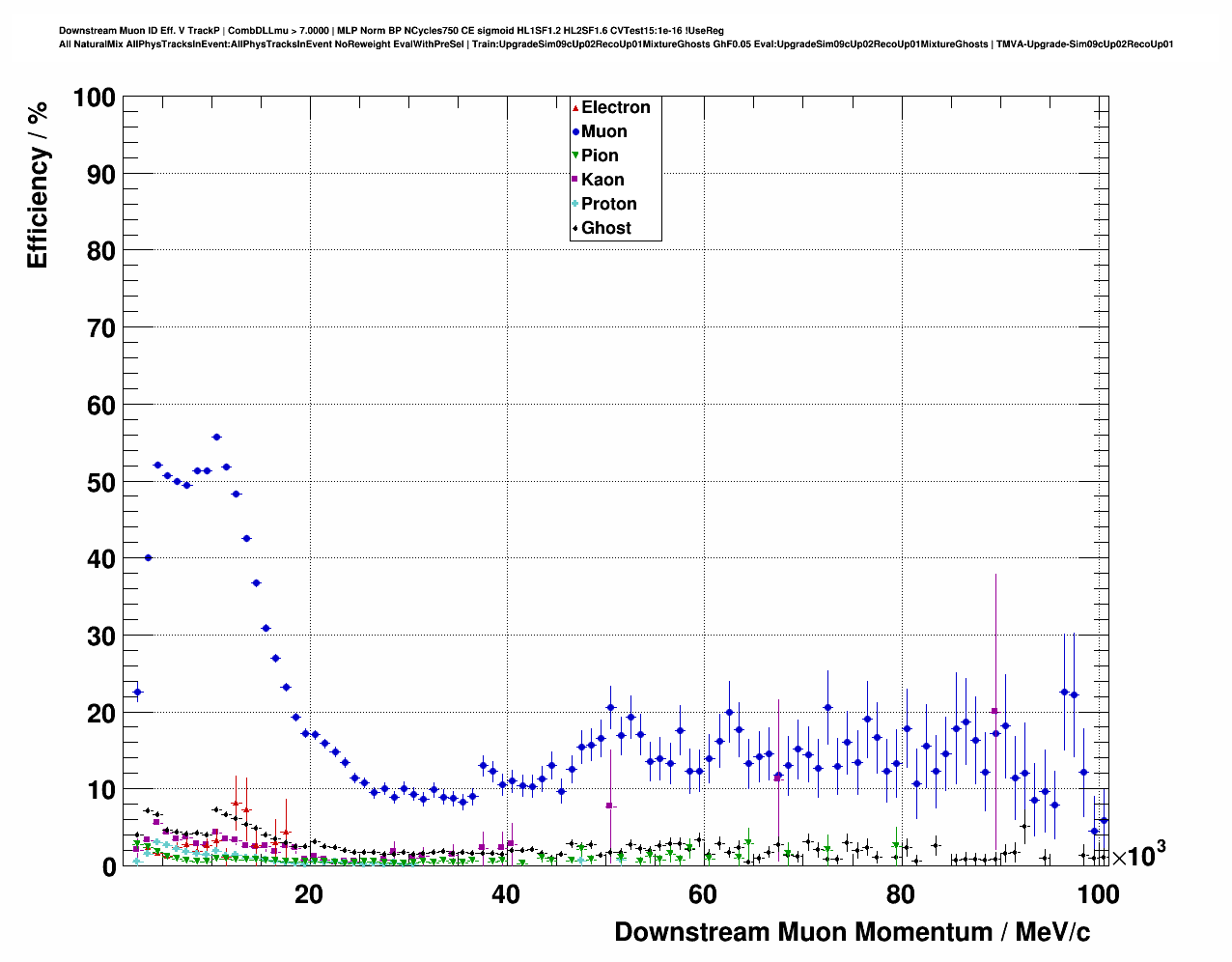Click the x-axis label 20
The width and height of the screenshot is (1232, 962).
click(309, 894)
